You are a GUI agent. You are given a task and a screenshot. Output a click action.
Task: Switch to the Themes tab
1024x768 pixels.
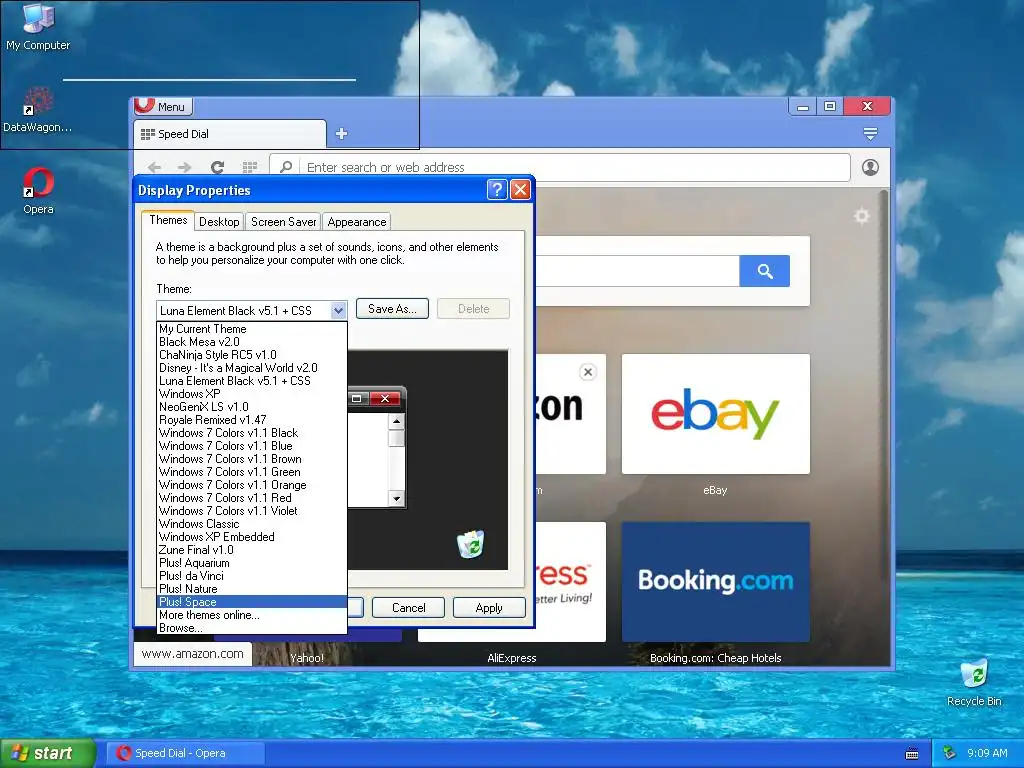click(168, 220)
